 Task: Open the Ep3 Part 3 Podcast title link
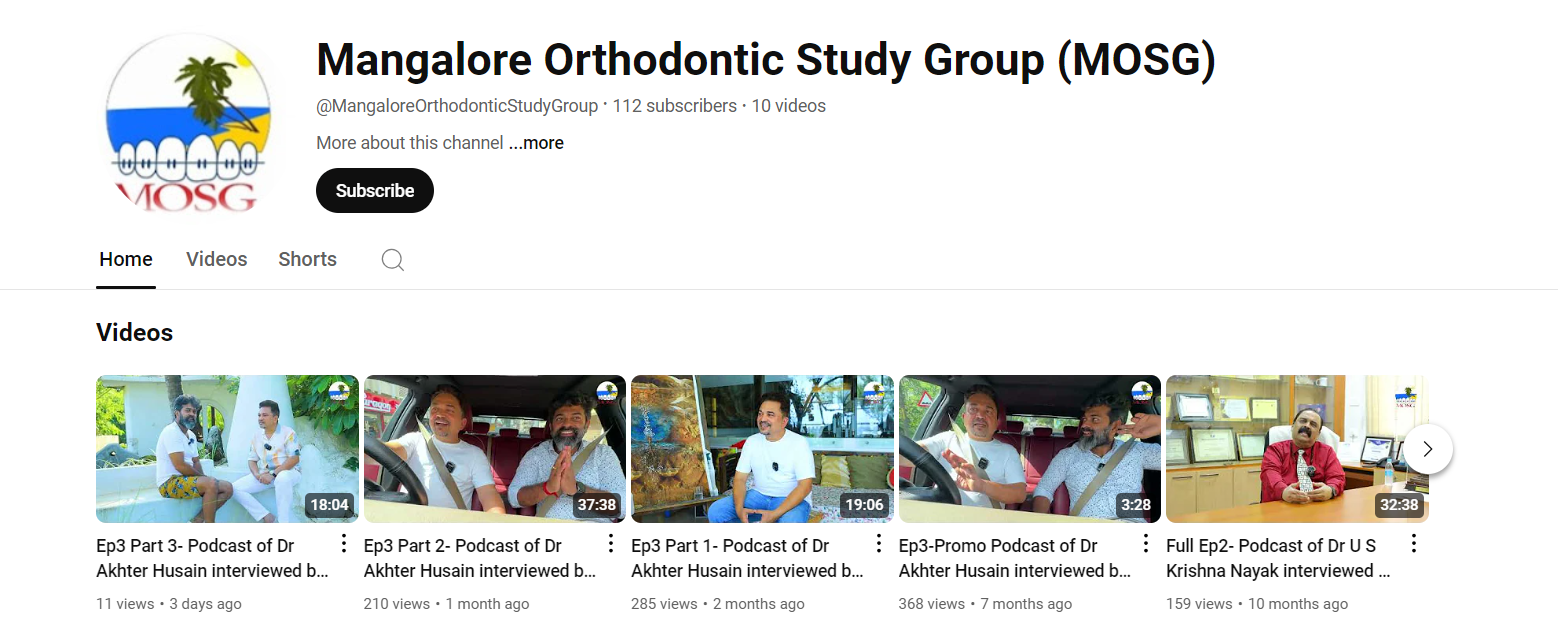(x=212, y=558)
